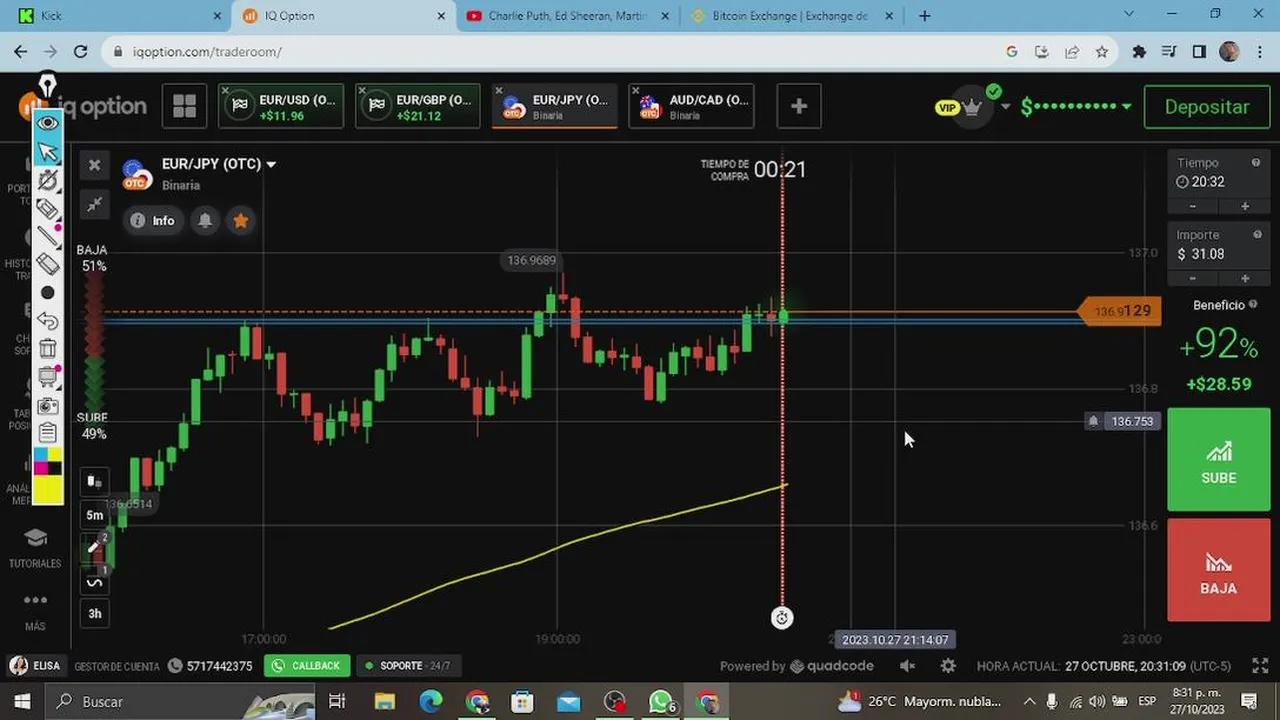
Task: Open the 3h chart time range selector
Action: coord(94,613)
